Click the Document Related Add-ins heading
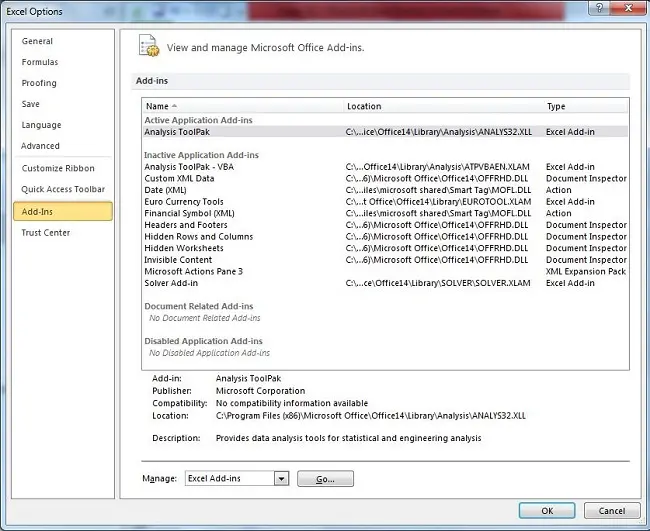This screenshot has height=531, width=650. [x=199, y=306]
